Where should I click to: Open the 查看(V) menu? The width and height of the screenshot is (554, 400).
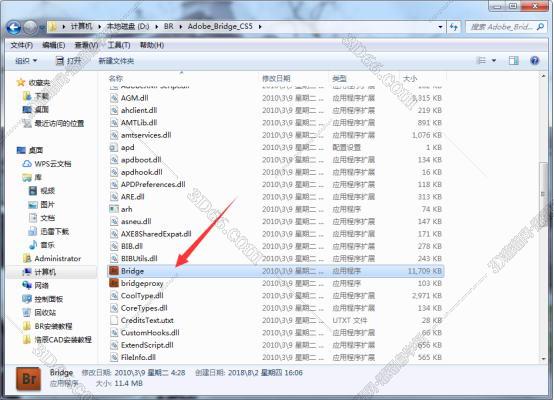(86, 45)
